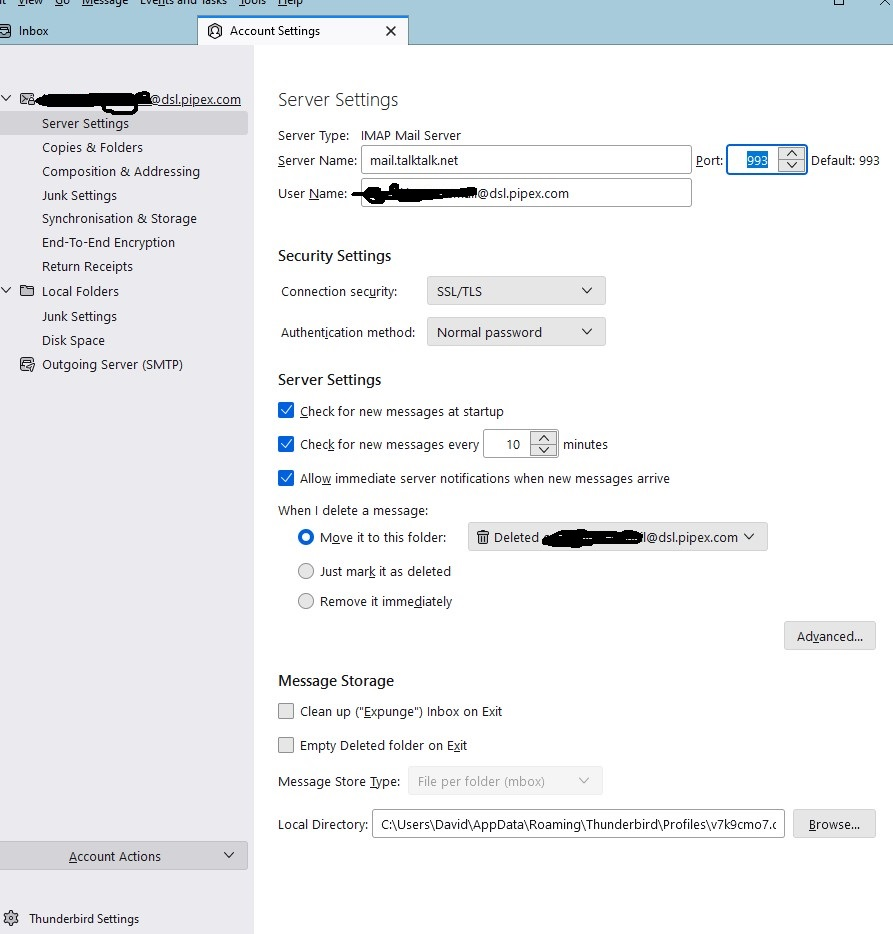Enable Empty Deleted folder on Exit
The width and height of the screenshot is (893, 934).
coord(287,745)
